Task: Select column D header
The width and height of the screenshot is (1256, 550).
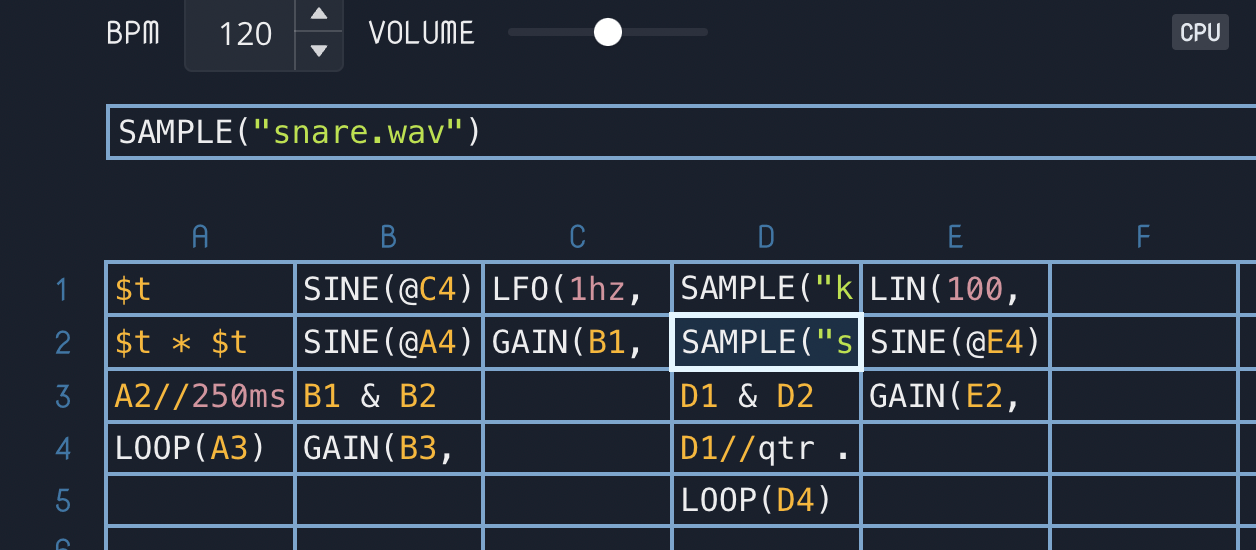Action: pos(766,237)
